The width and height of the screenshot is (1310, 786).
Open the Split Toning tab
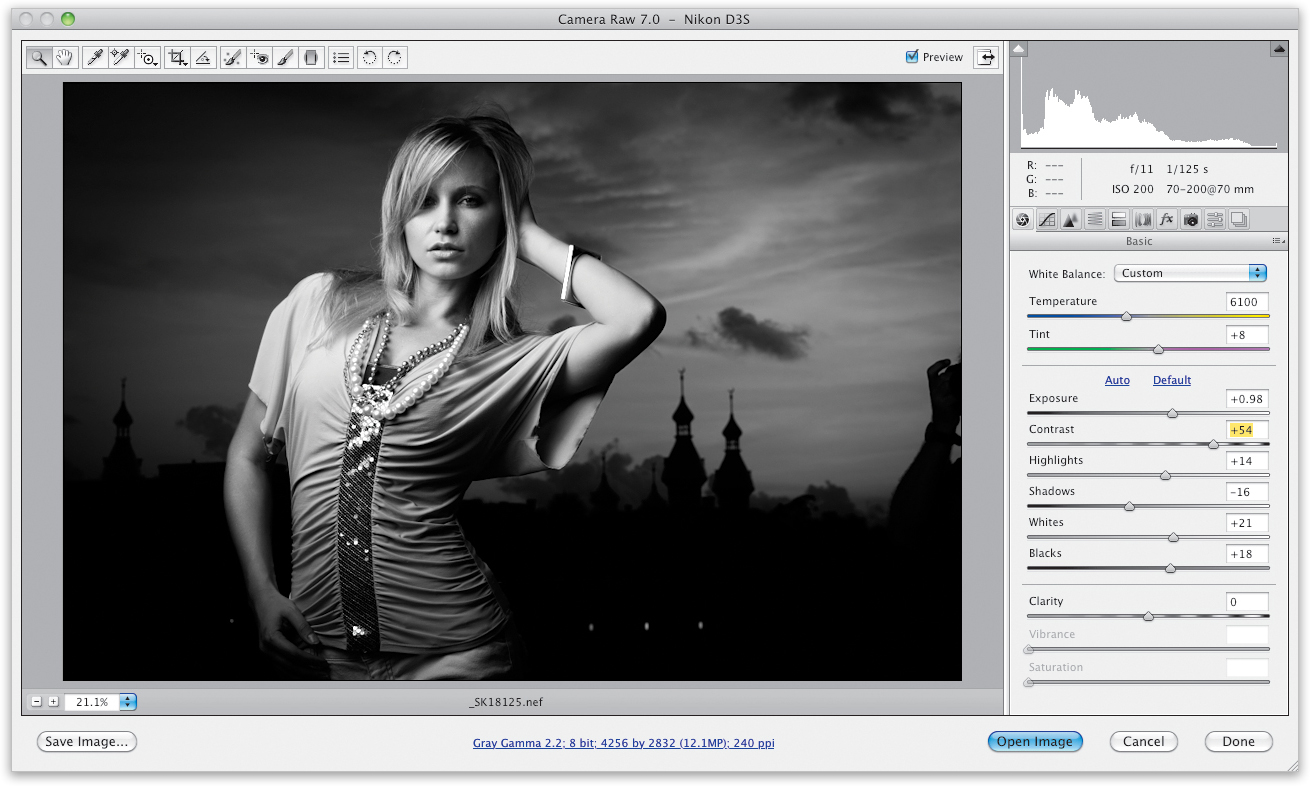(1119, 220)
